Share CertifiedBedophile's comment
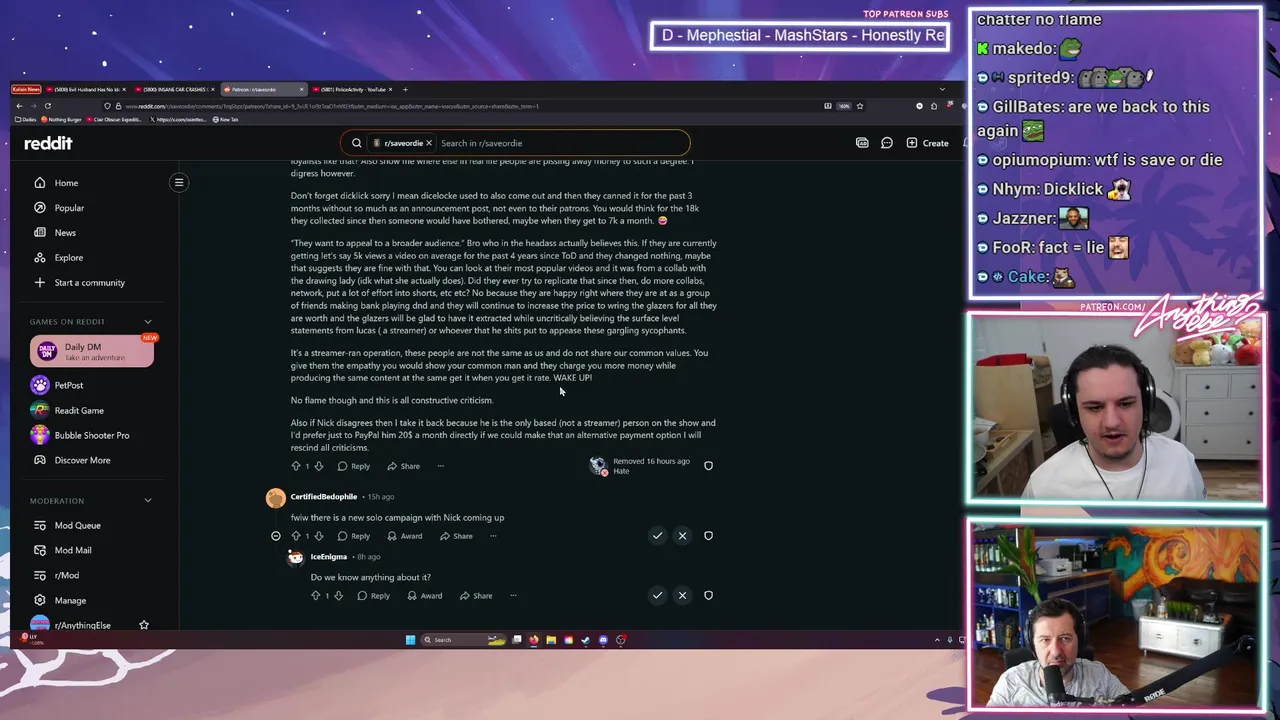Screen dimensions: 1280x720 (x=455, y=536)
